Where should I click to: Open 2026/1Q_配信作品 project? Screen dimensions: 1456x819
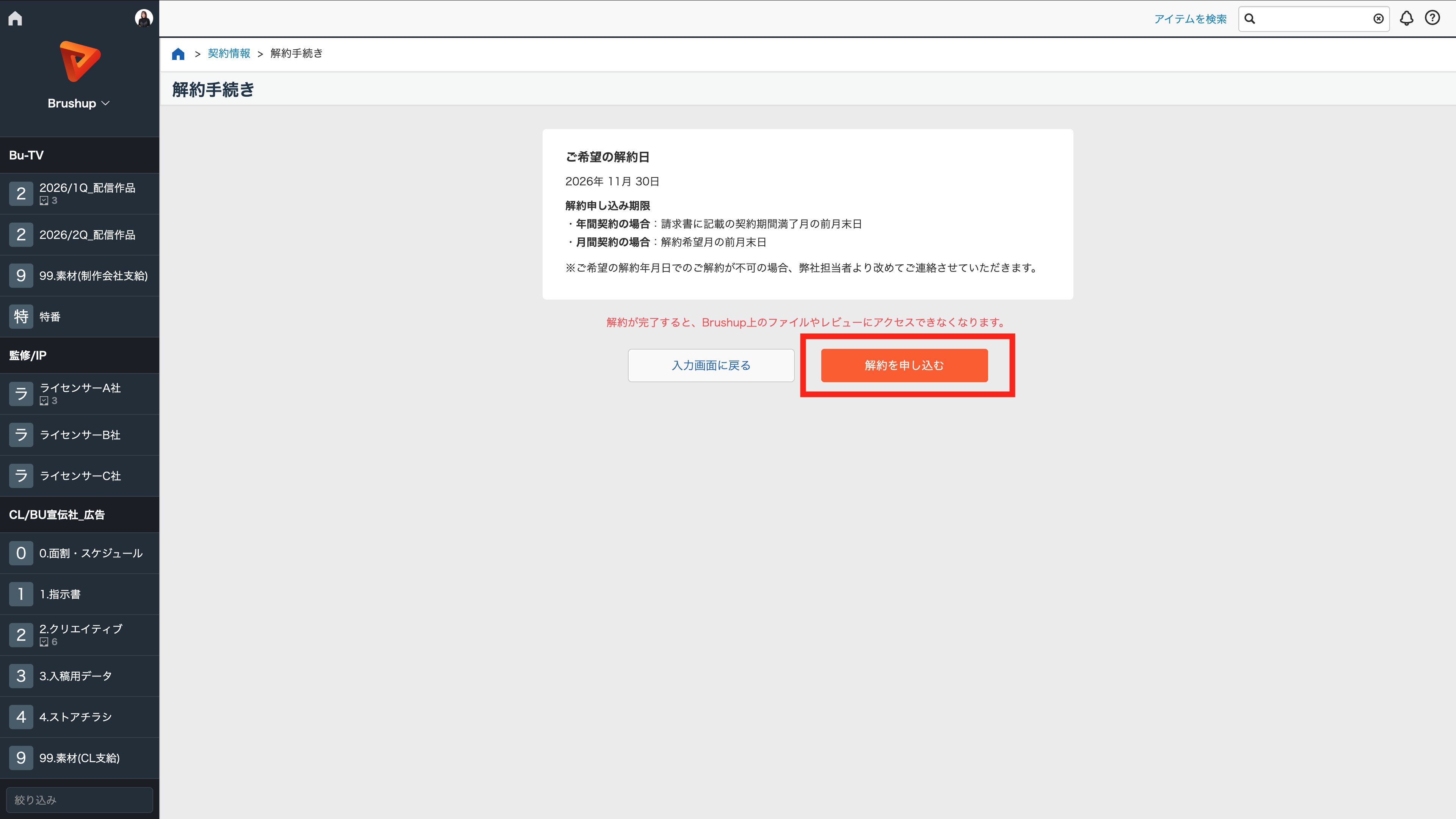click(x=80, y=193)
